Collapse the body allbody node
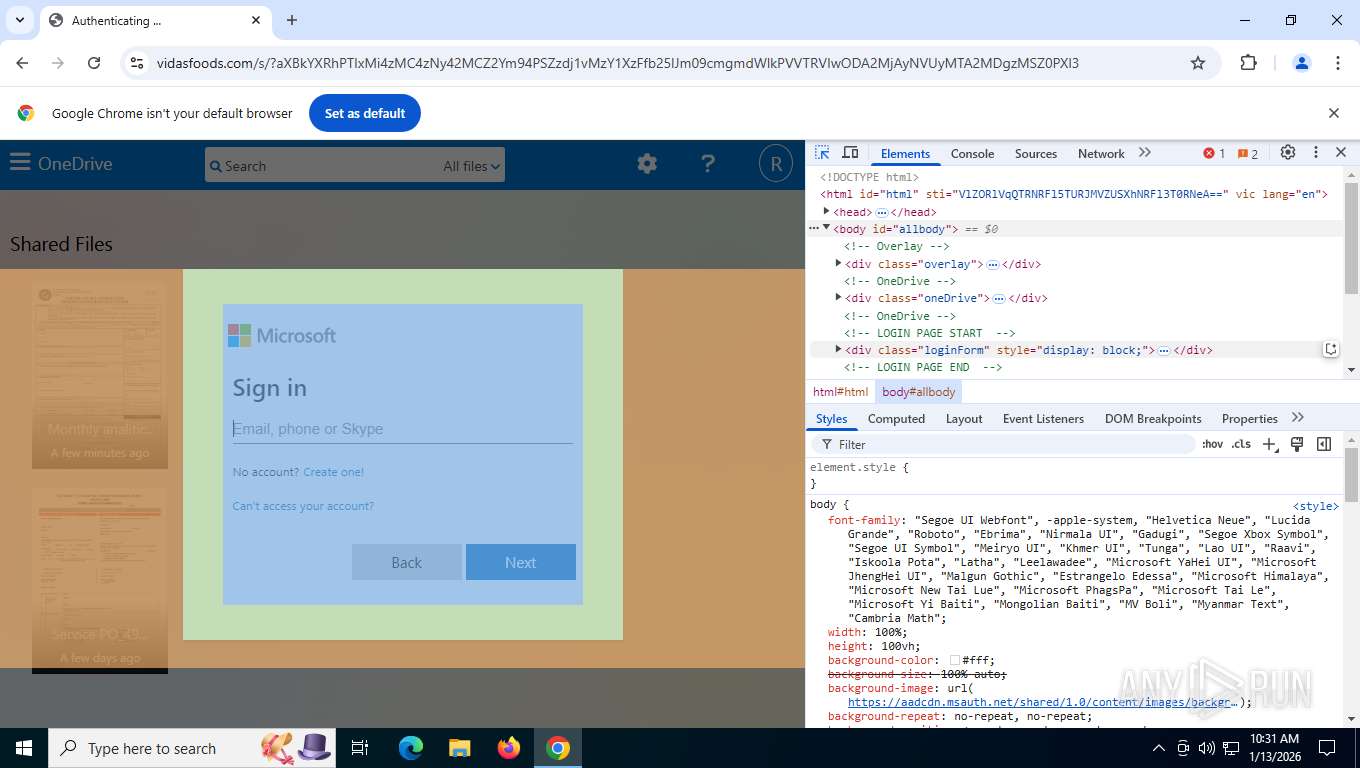This screenshot has height=768, width=1360. [827, 229]
